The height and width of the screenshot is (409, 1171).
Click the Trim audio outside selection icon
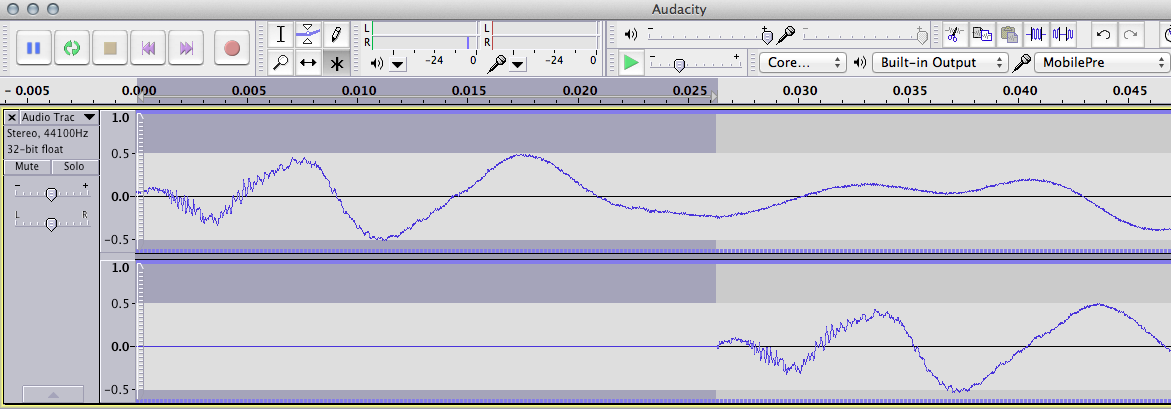[1036, 34]
